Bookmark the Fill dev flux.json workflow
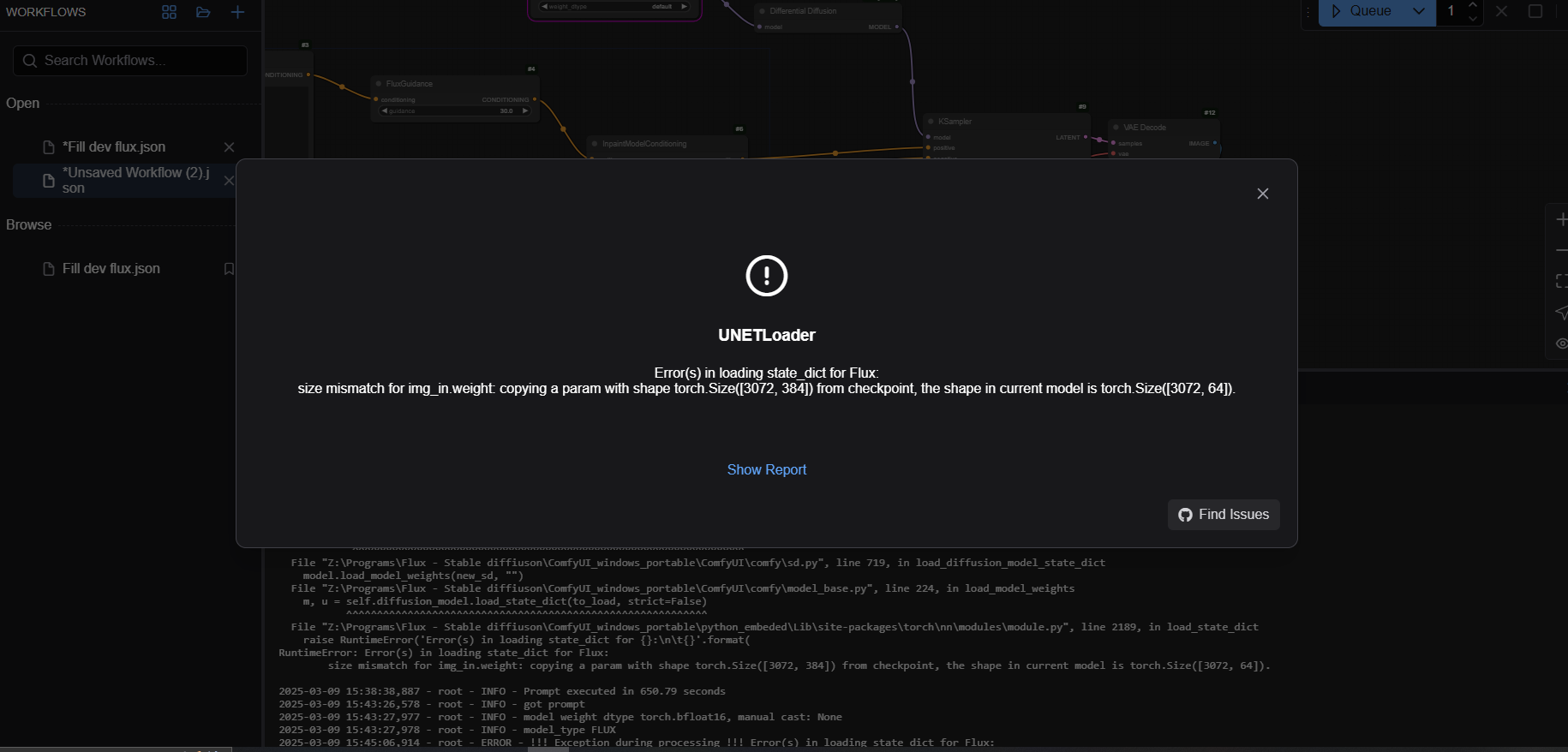This screenshot has height=752, width=1568. [x=229, y=269]
